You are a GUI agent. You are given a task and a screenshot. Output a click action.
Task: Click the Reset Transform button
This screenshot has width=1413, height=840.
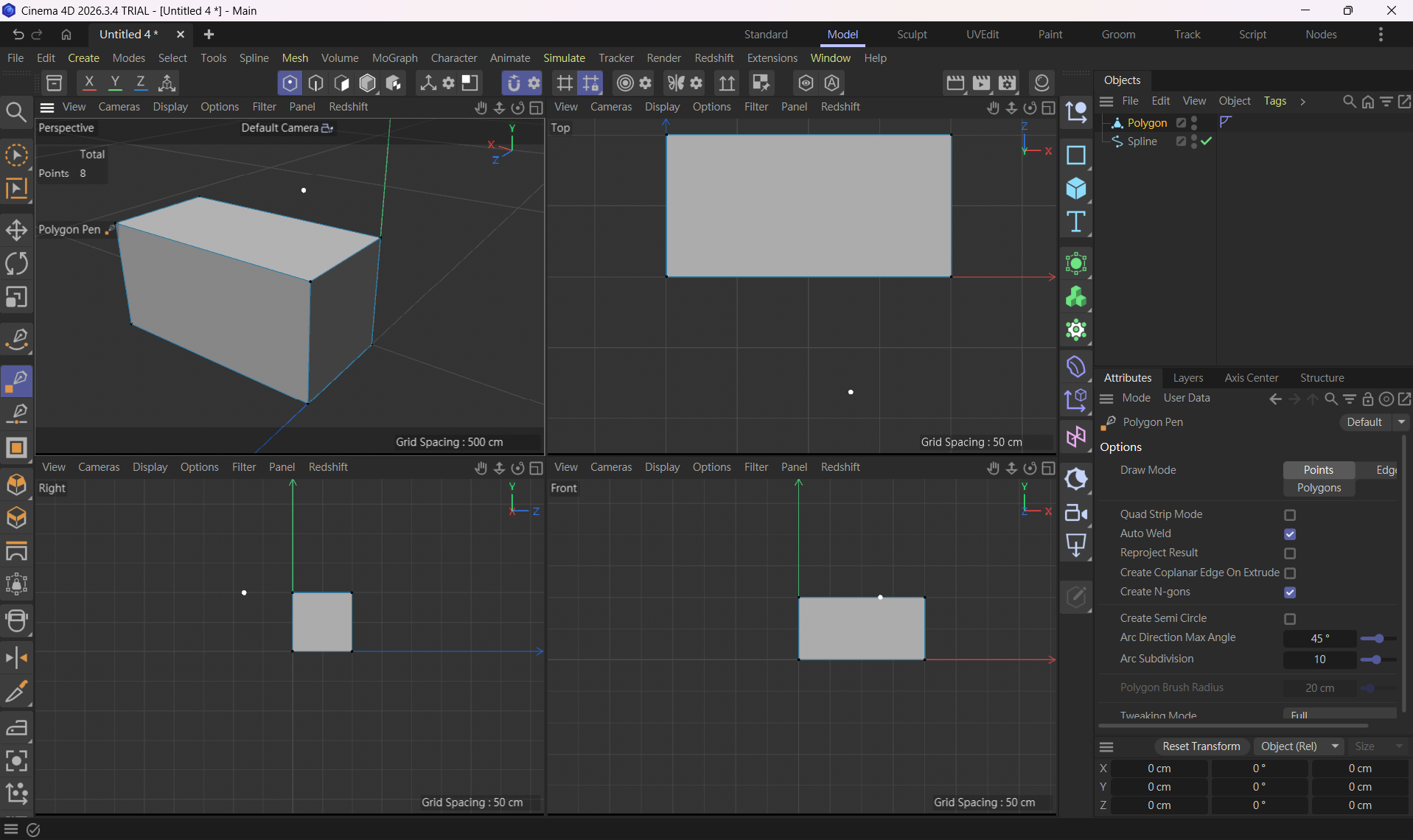pyautogui.click(x=1201, y=746)
